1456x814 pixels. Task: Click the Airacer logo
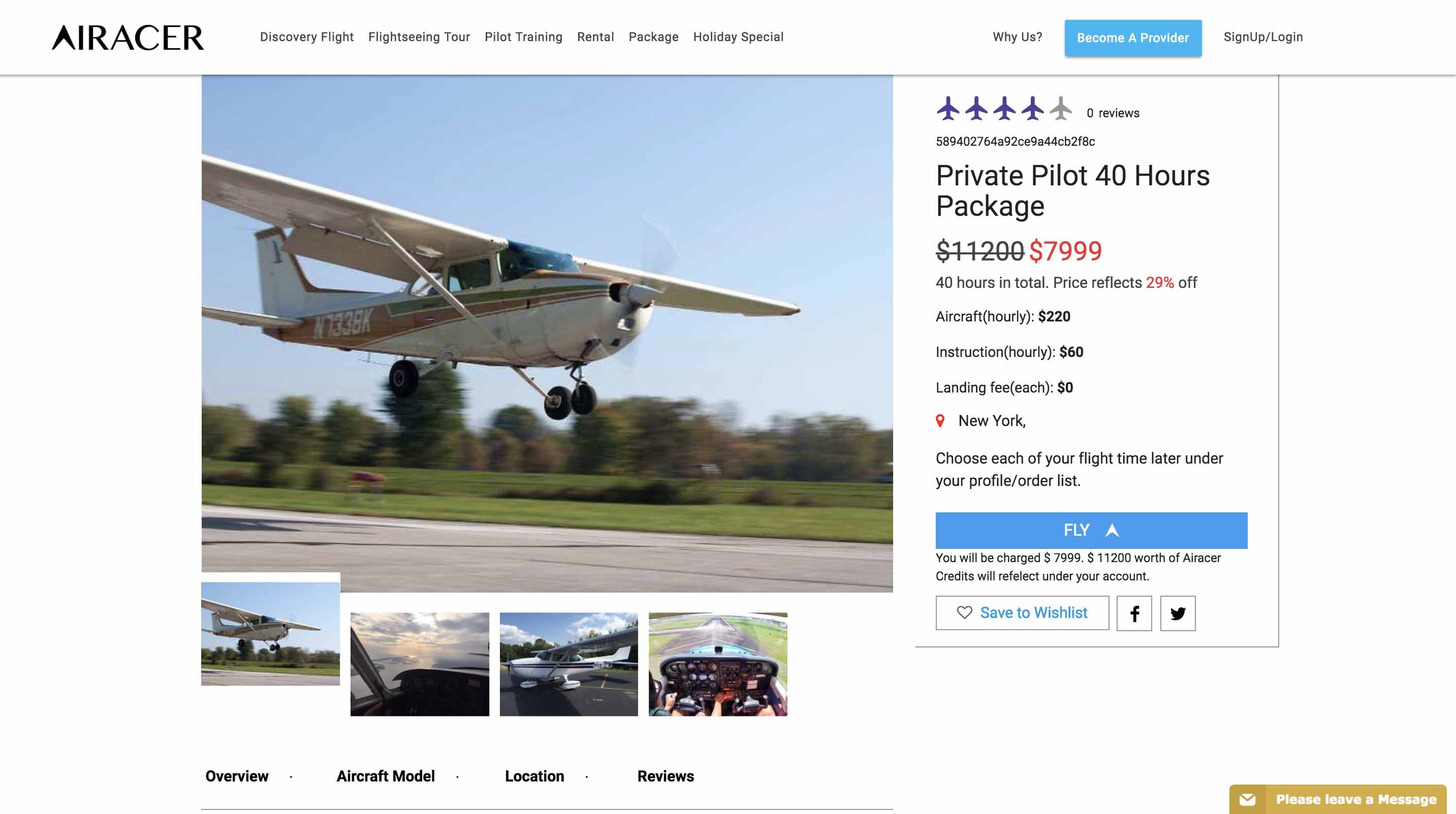128,37
